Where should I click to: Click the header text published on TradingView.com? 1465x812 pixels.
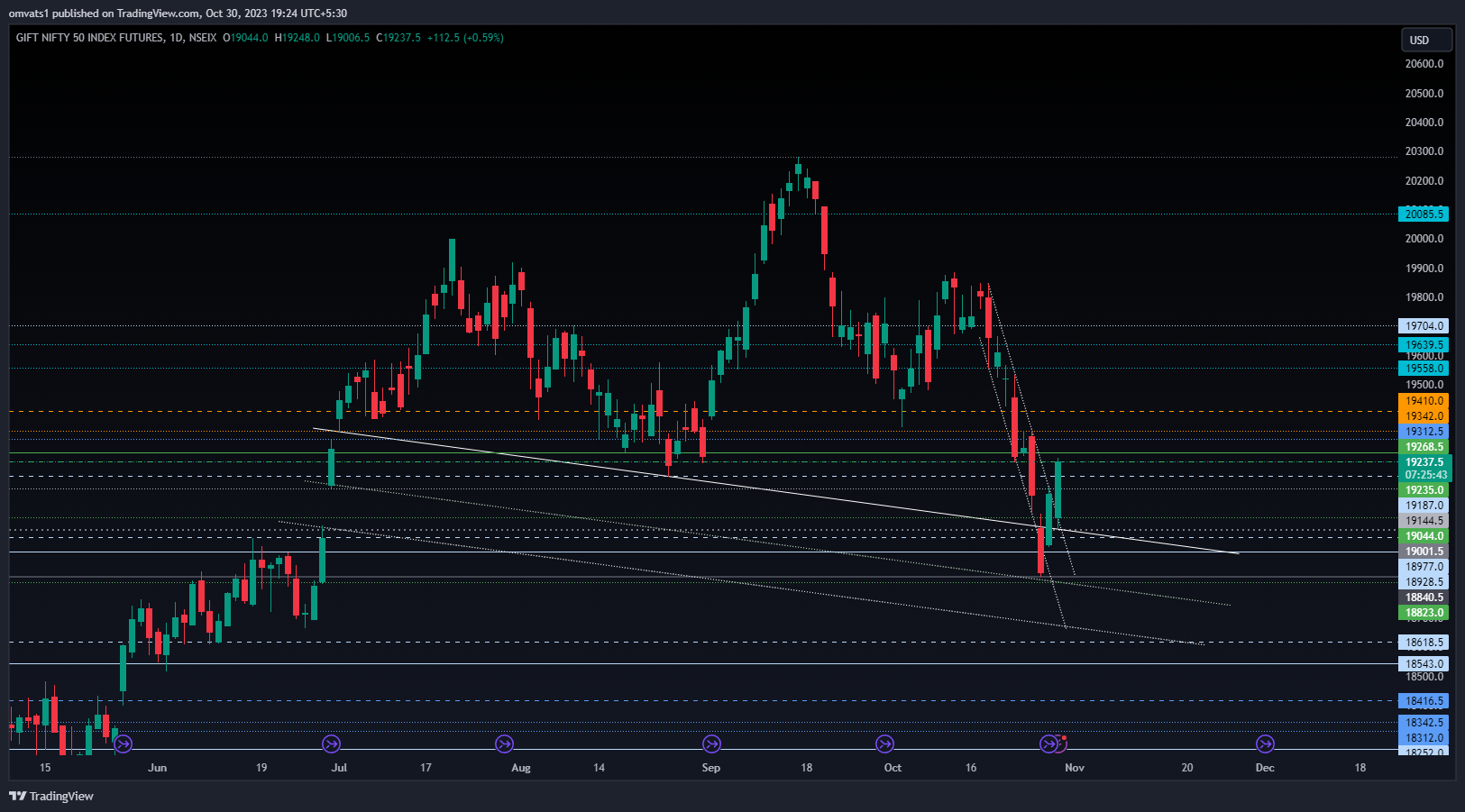[x=126, y=14]
